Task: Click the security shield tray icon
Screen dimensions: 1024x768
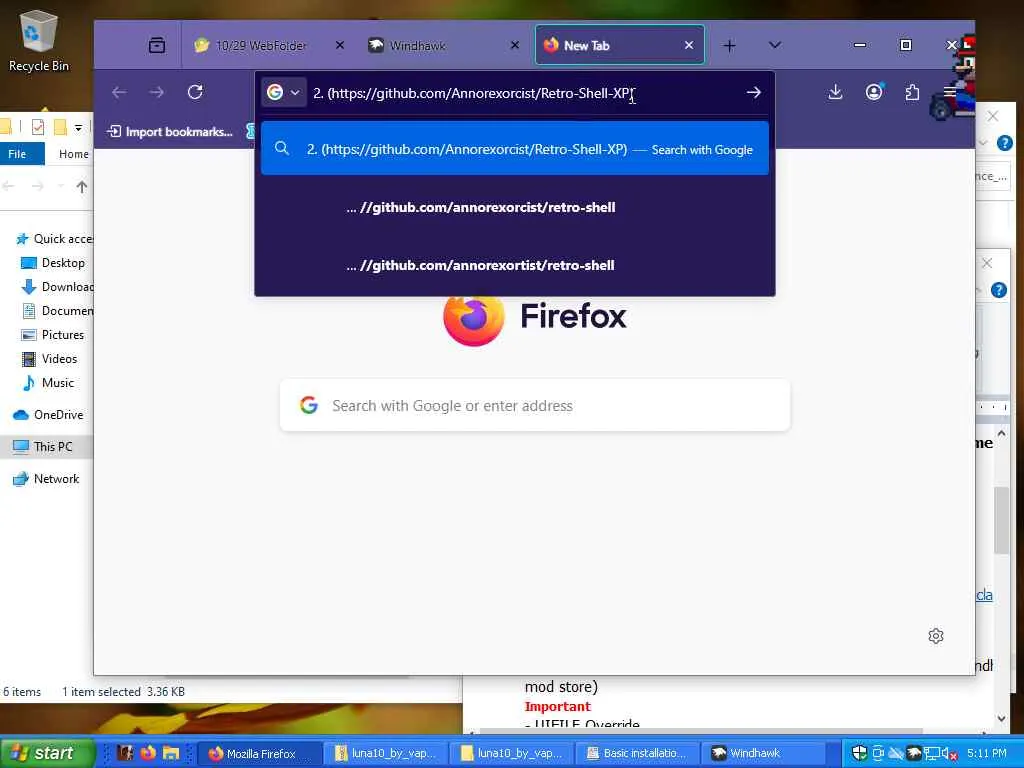Action: coord(859,753)
